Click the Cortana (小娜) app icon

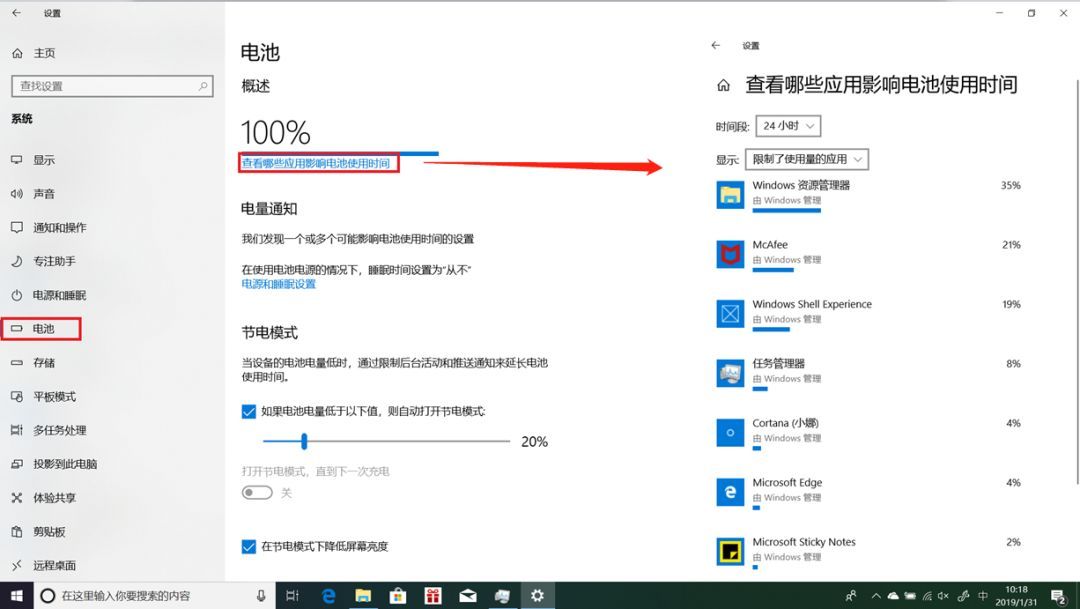(x=731, y=432)
